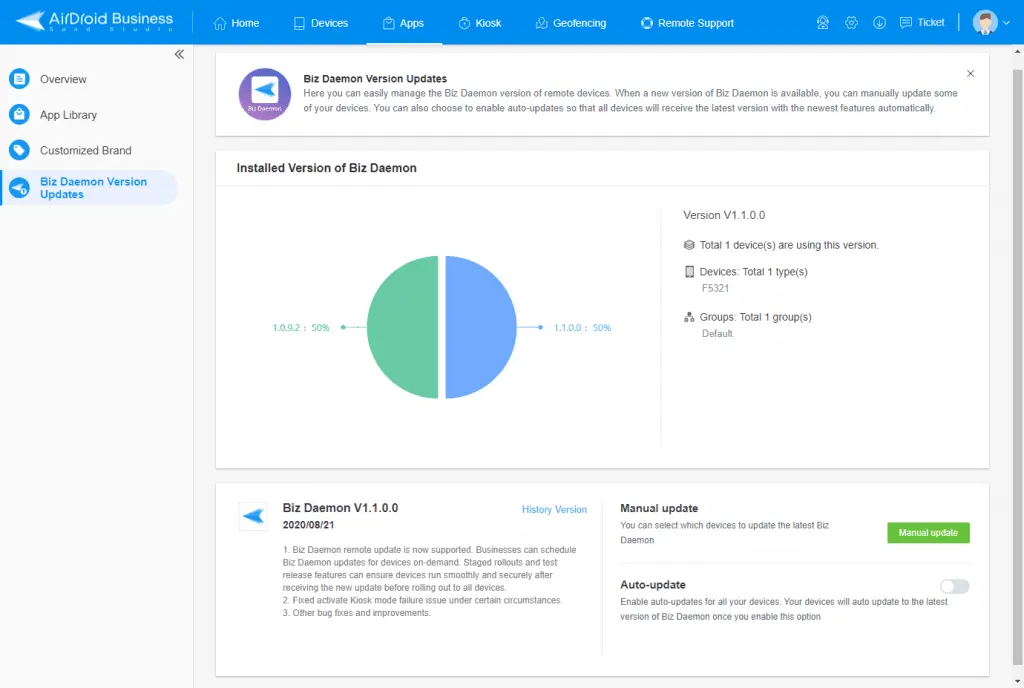Open the notifications headset icon in header
Image resolution: width=1024 pixels, height=688 pixels.
coord(822,23)
